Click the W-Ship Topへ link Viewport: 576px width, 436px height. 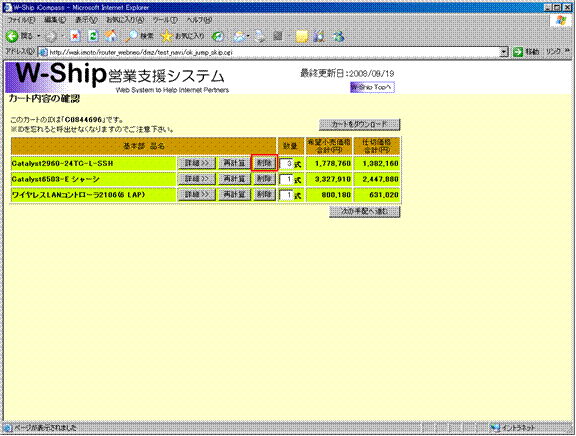pos(372,87)
